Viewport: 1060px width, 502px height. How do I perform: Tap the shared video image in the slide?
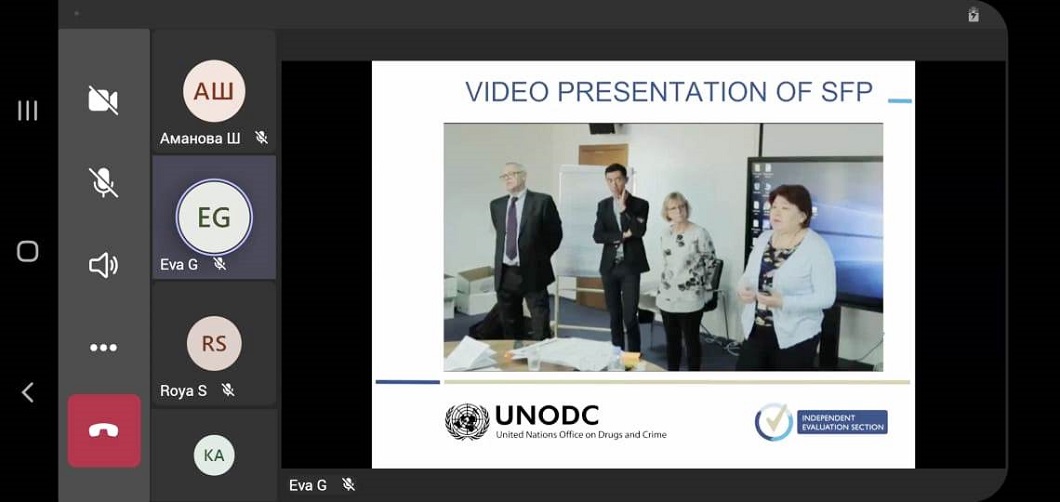(662, 247)
